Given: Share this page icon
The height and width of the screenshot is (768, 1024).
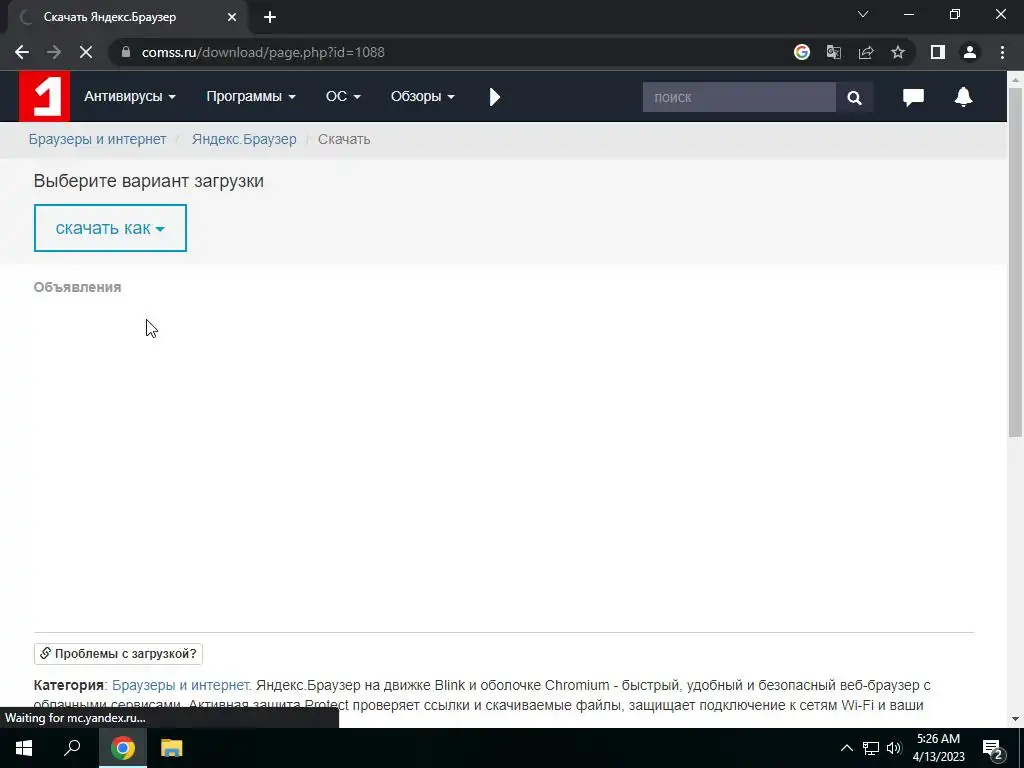Looking at the screenshot, I should click(x=866, y=52).
